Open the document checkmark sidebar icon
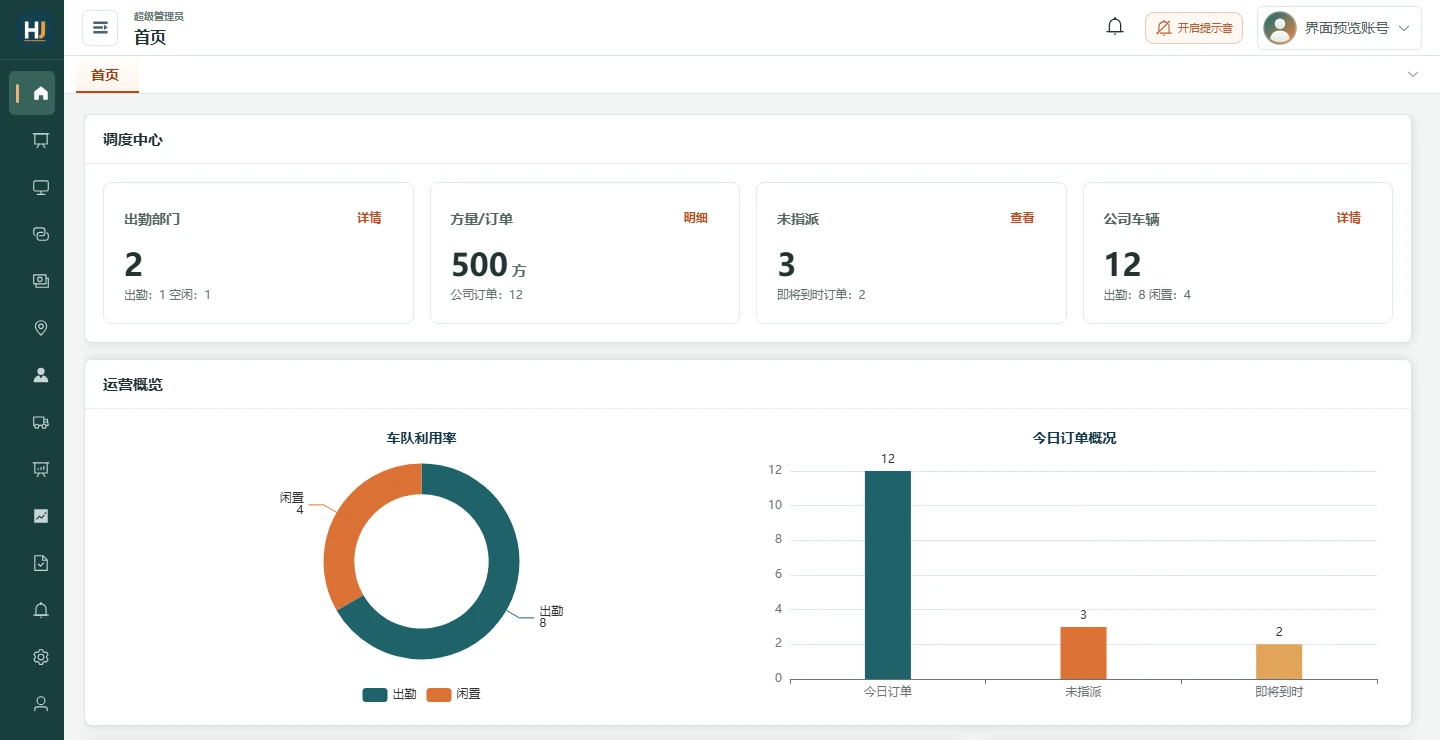Viewport: 1440px width, 740px height. (x=41, y=563)
